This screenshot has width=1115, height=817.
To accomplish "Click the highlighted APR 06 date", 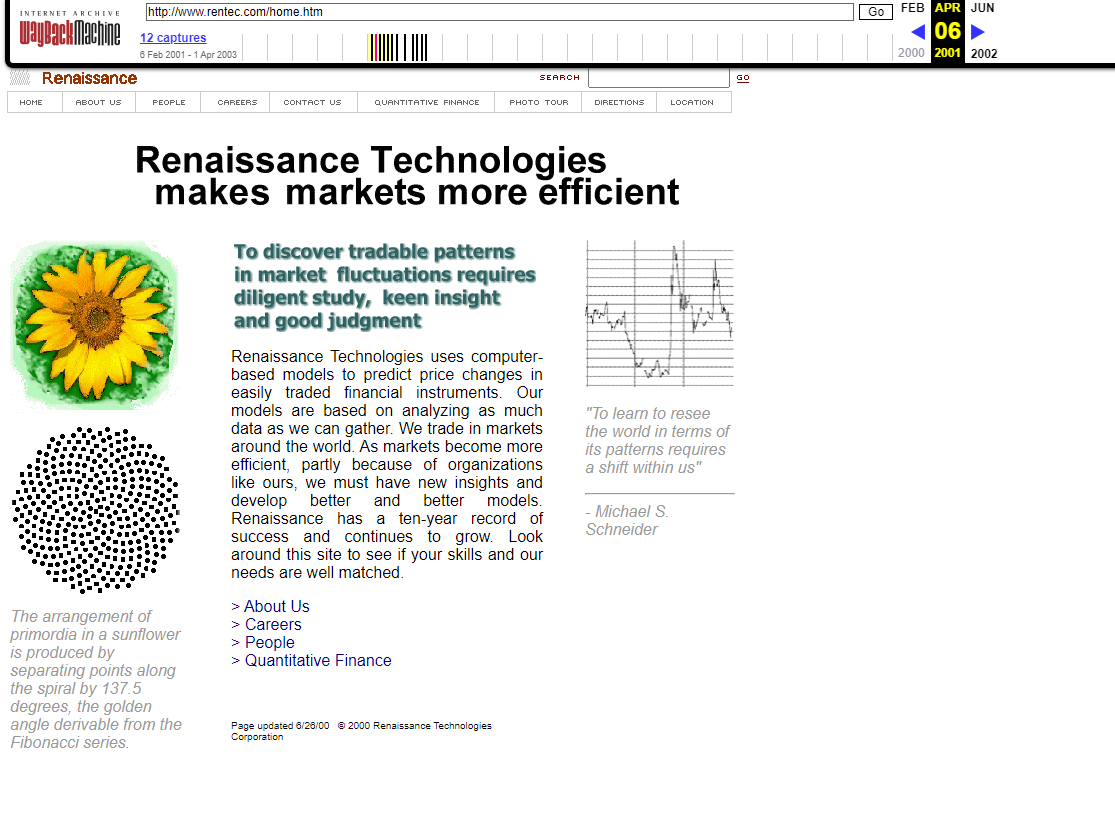I will click(947, 31).
